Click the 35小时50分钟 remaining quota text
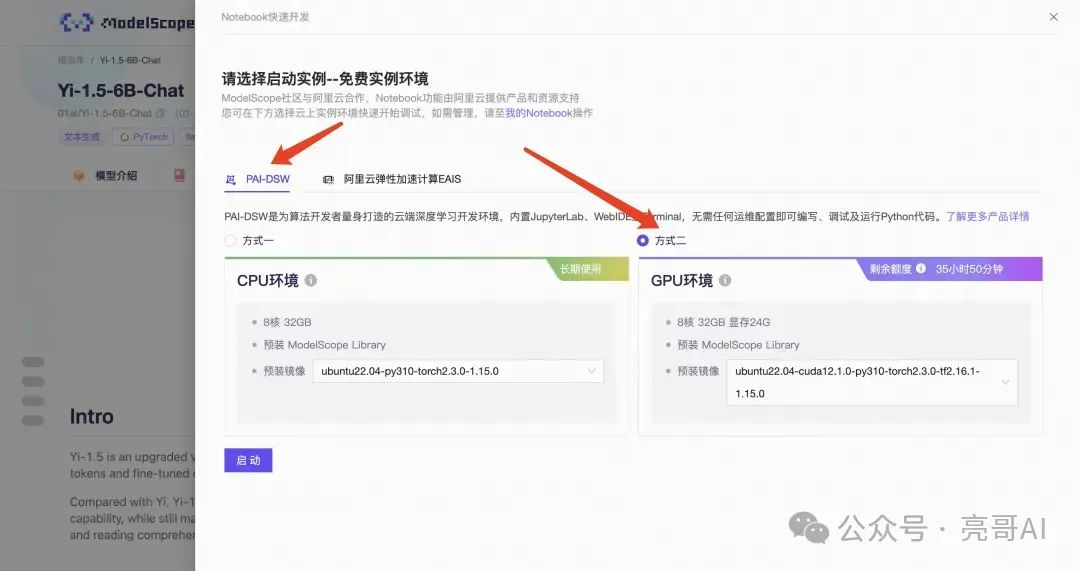 click(969, 269)
